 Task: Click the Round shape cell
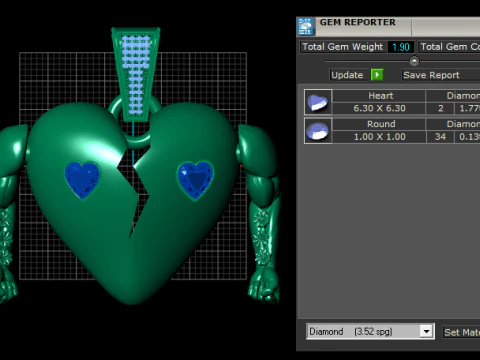379,124
